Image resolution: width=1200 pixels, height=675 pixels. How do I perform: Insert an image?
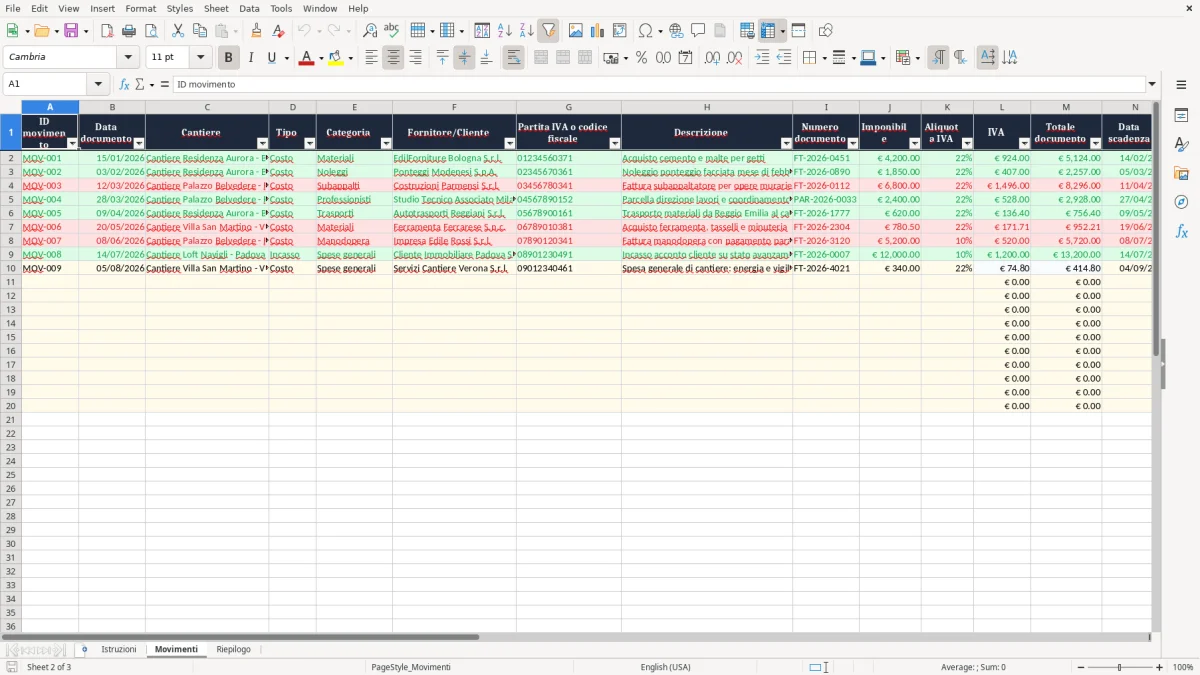pos(576,31)
